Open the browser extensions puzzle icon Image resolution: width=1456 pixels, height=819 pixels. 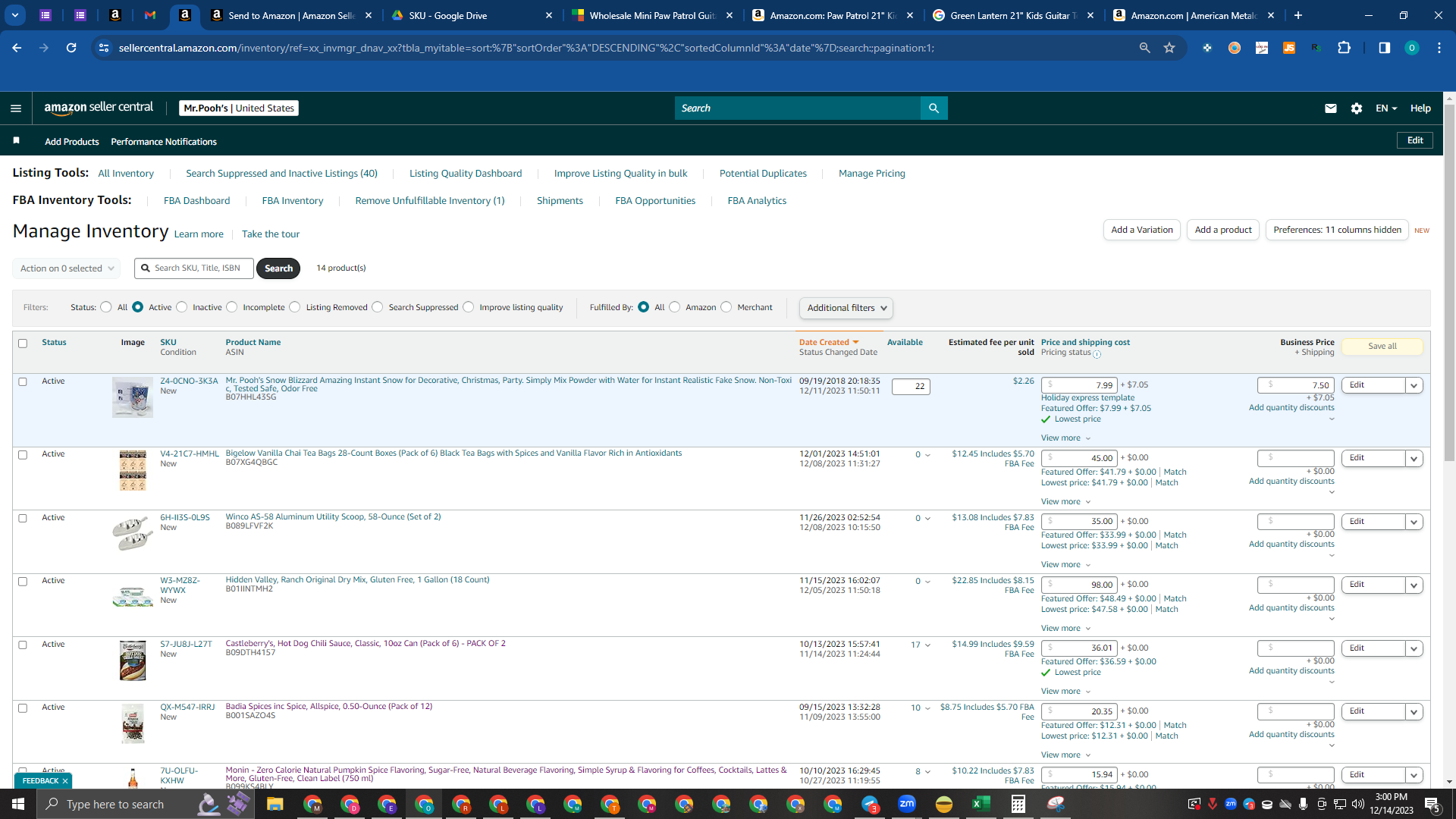(x=1344, y=48)
